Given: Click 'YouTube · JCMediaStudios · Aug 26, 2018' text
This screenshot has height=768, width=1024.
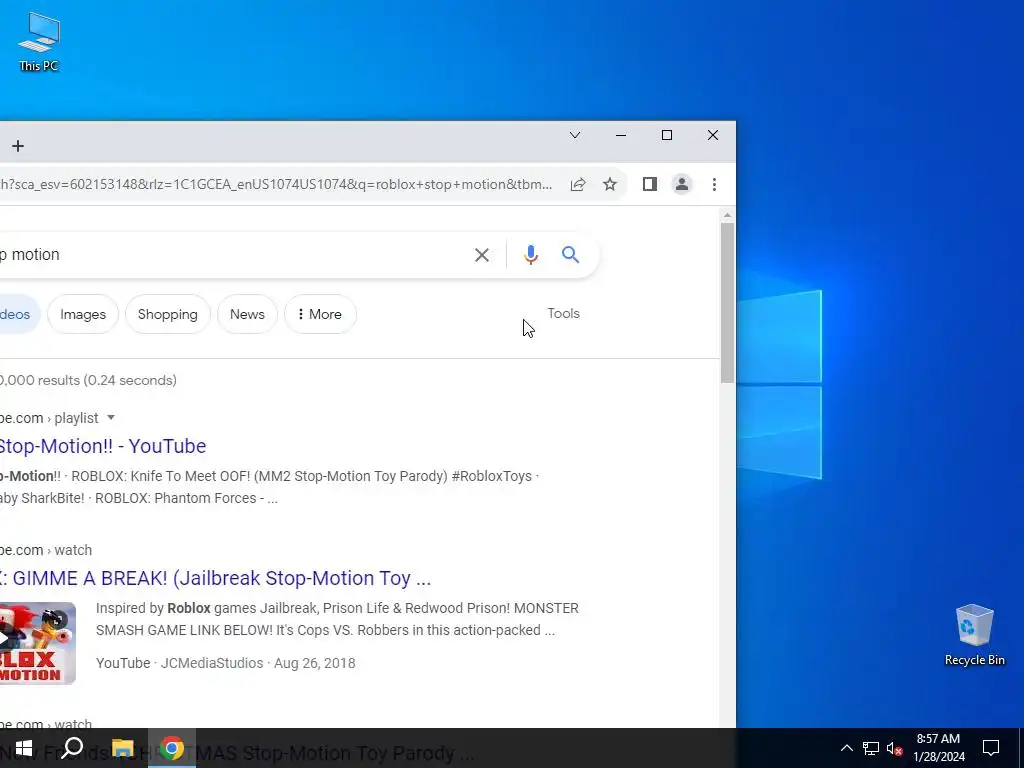Looking at the screenshot, I should coord(226,663).
